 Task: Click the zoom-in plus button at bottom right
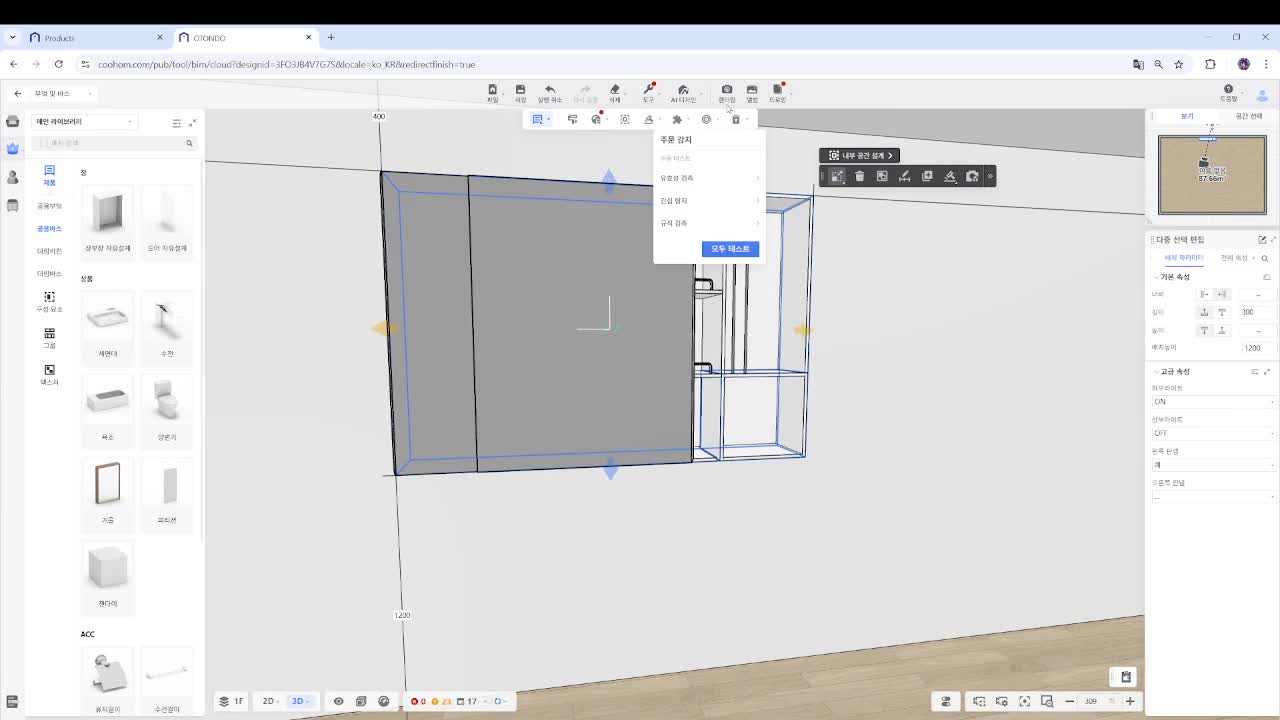click(x=1130, y=701)
